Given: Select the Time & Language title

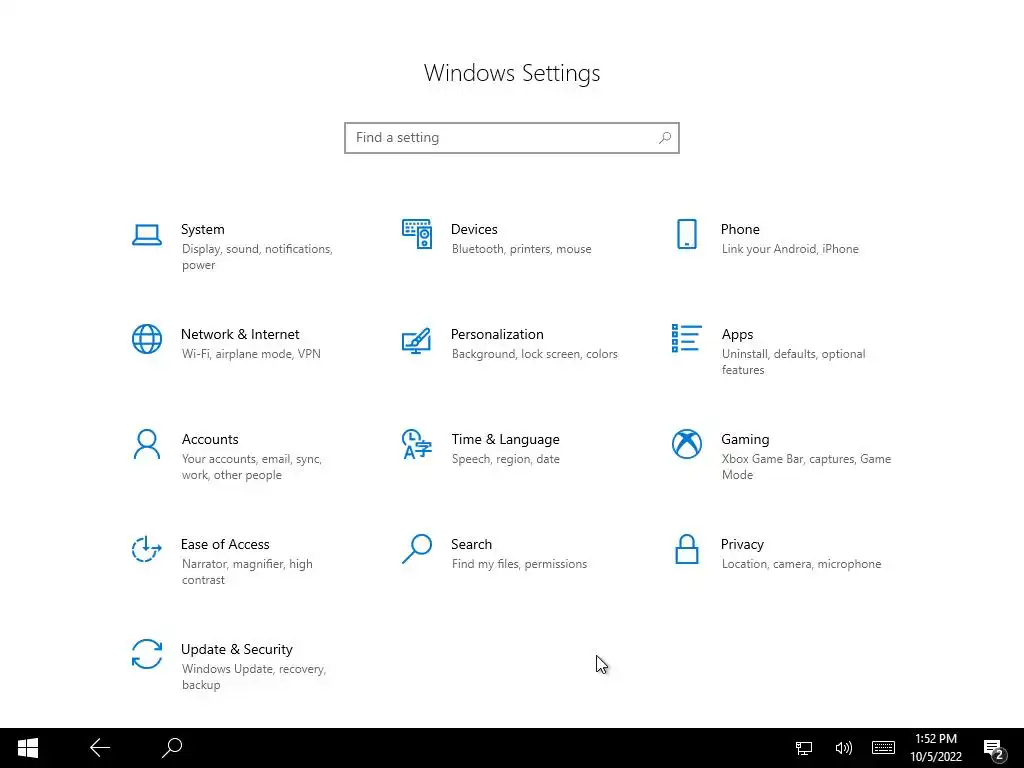Looking at the screenshot, I should (505, 440).
